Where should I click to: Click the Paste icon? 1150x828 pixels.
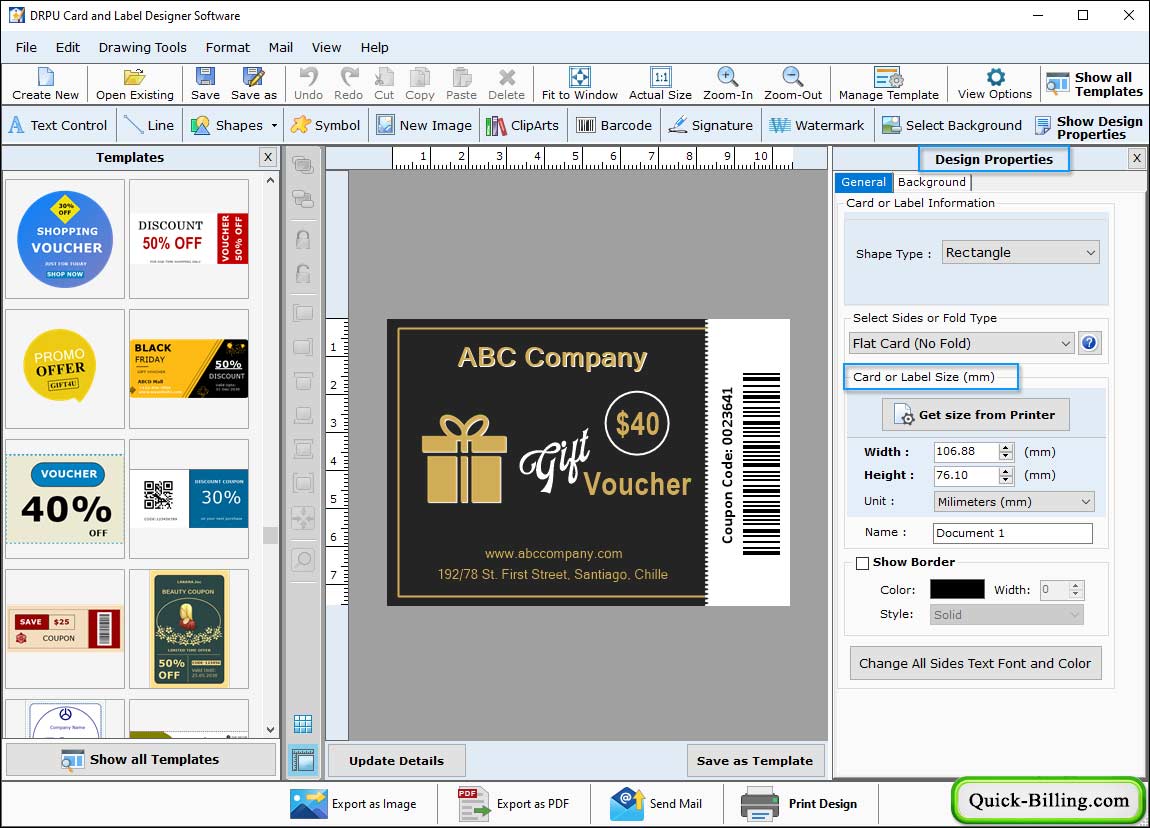[461, 84]
